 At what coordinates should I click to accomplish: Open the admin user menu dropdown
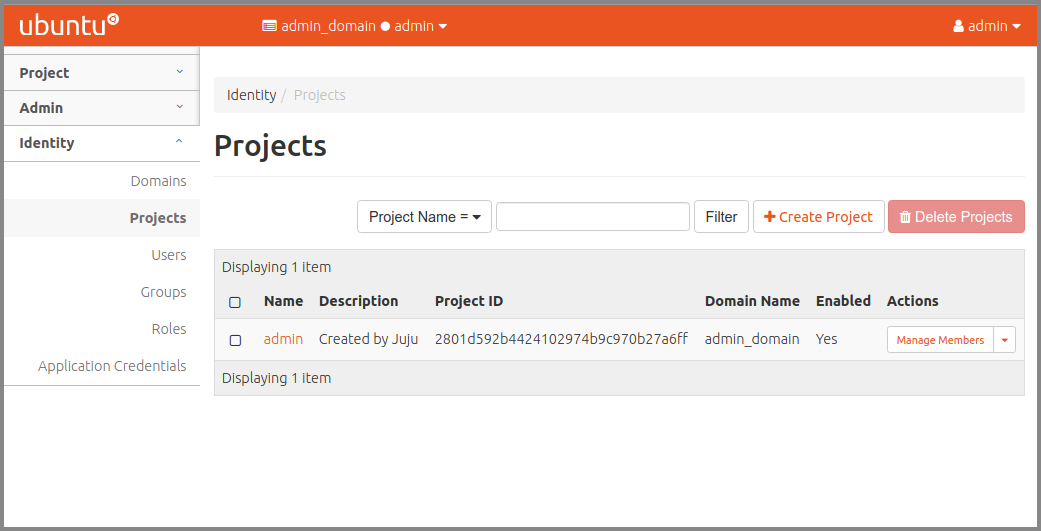[x=987, y=26]
